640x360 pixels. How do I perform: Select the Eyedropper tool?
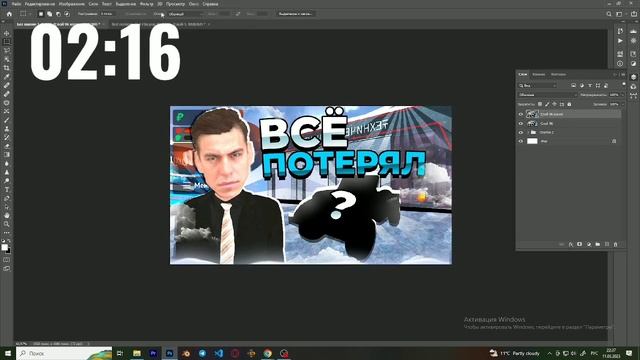(7, 76)
